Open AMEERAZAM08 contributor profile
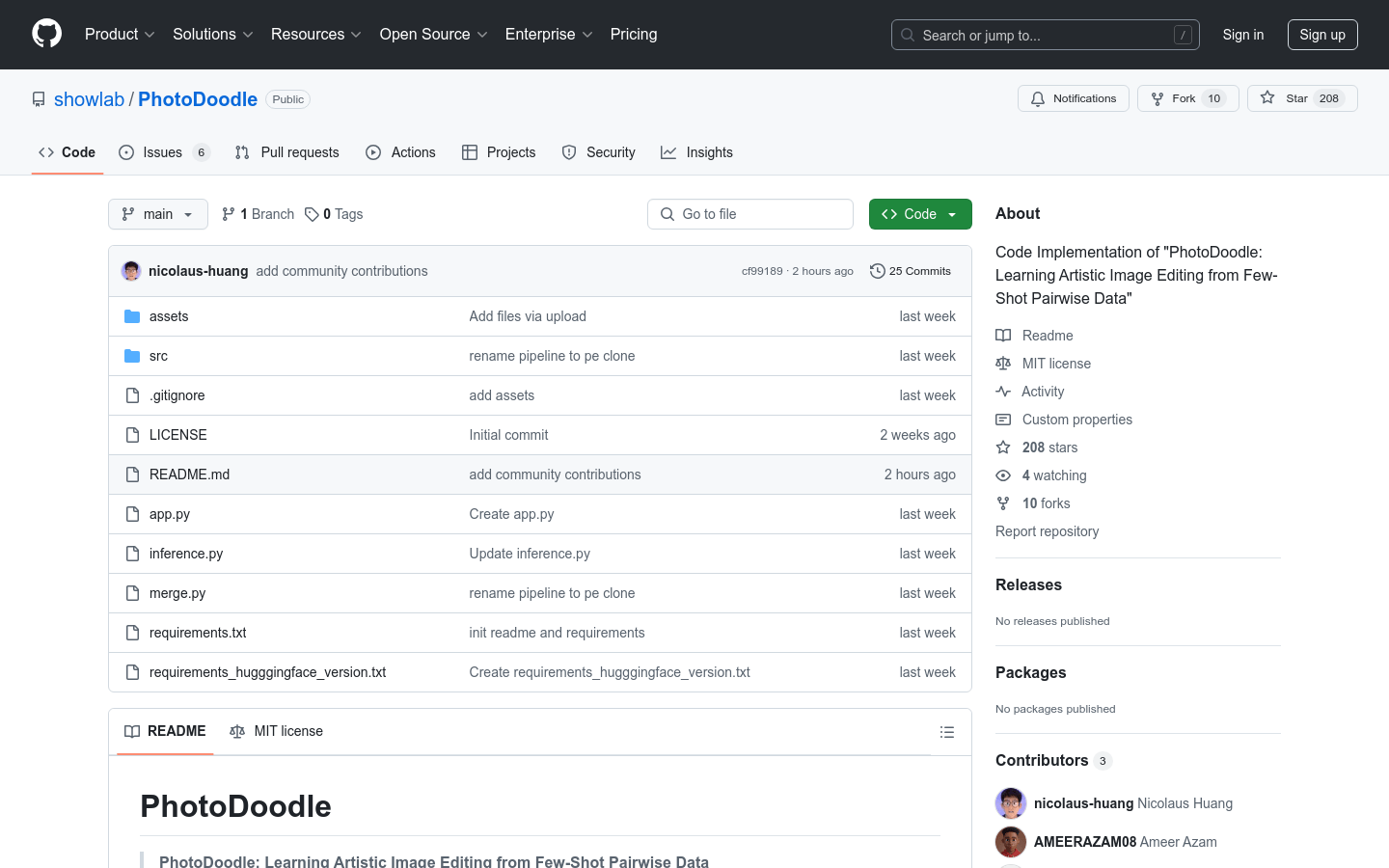Image resolution: width=1389 pixels, height=868 pixels. pos(1085,842)
